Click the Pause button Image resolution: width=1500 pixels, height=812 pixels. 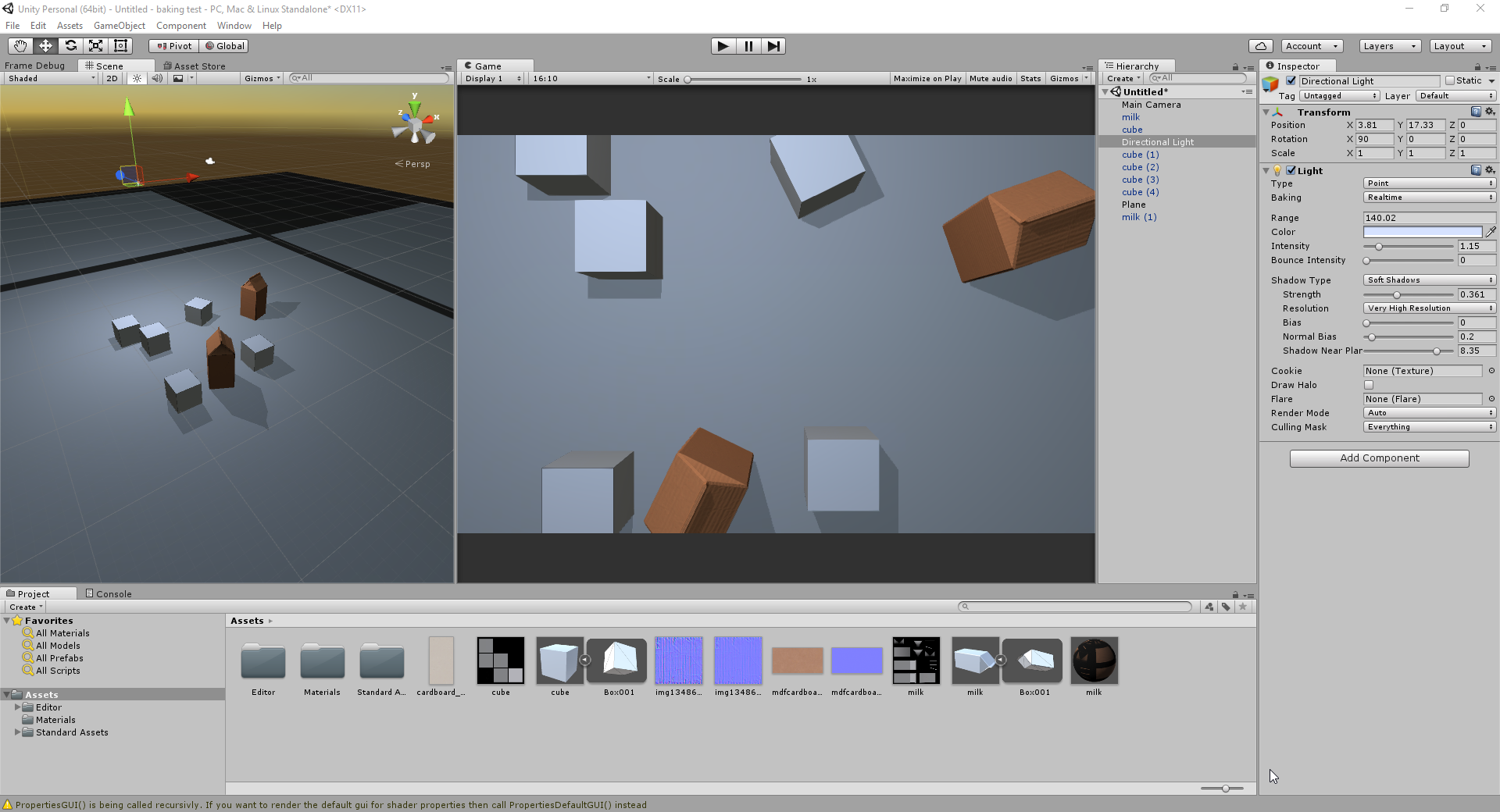(748, 46)
